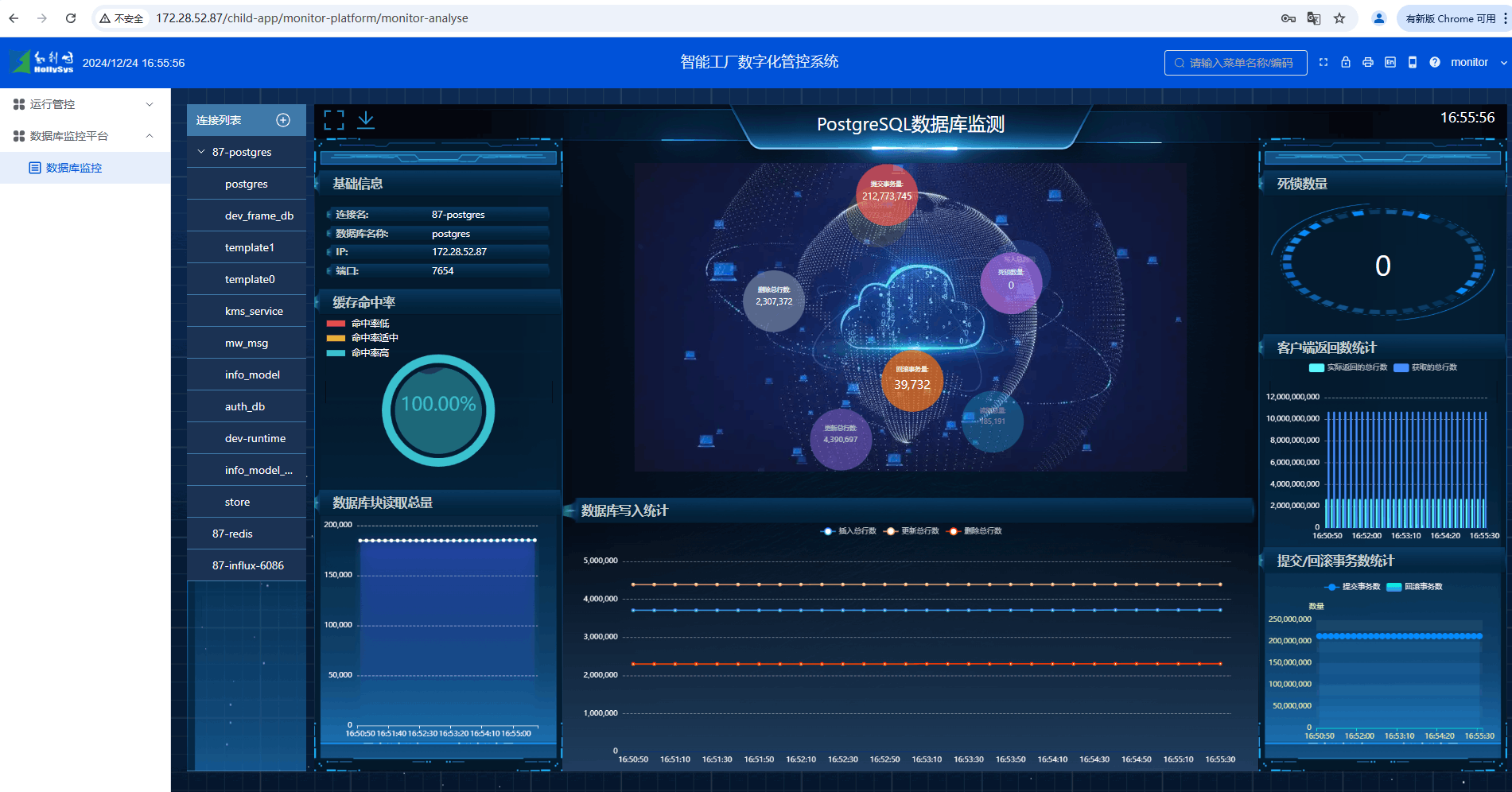Open the 87-redis connection

tap(232, 534)
